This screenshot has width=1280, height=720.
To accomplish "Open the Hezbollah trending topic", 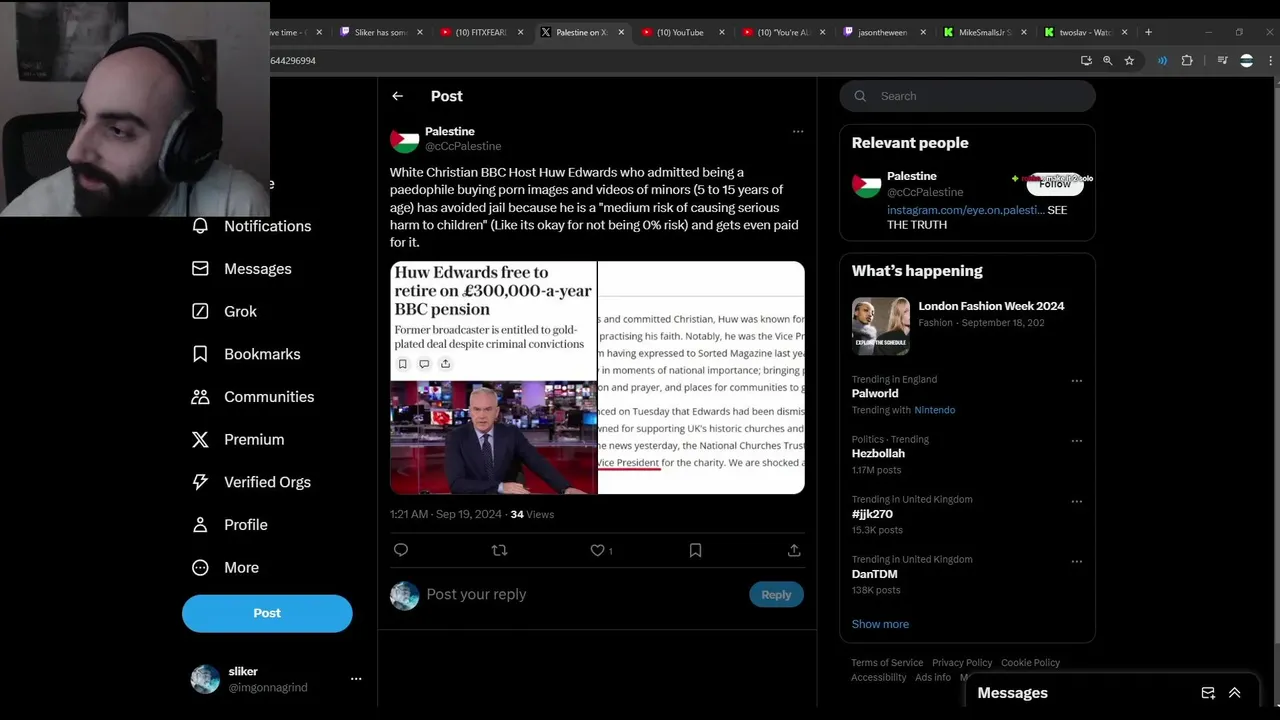I will point(878,454).
